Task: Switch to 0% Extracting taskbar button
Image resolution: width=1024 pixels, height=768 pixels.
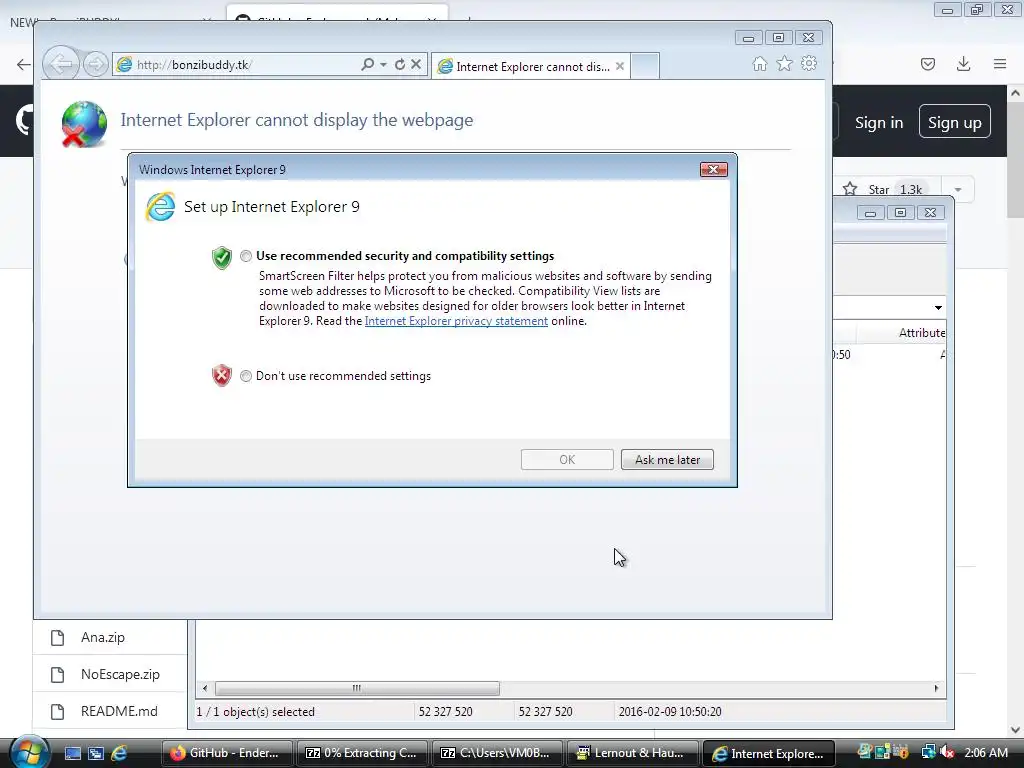Action: point(362,753)
